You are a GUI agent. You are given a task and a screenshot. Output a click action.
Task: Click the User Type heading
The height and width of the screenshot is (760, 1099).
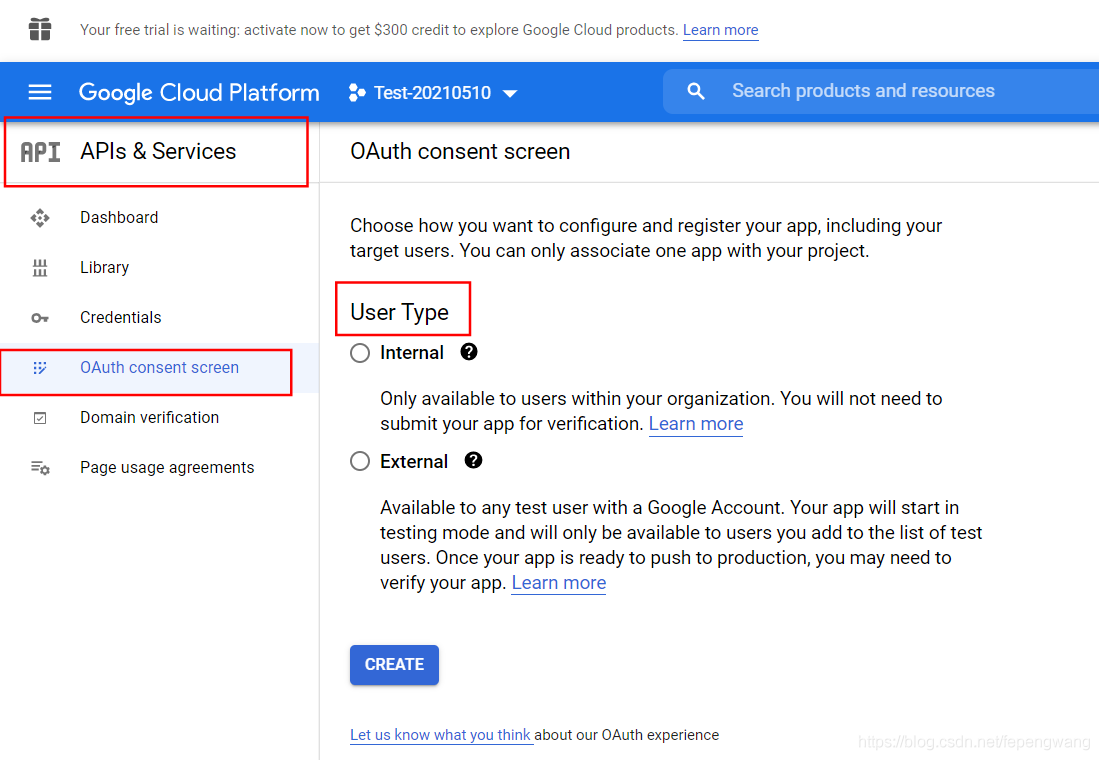pos(400,312)
